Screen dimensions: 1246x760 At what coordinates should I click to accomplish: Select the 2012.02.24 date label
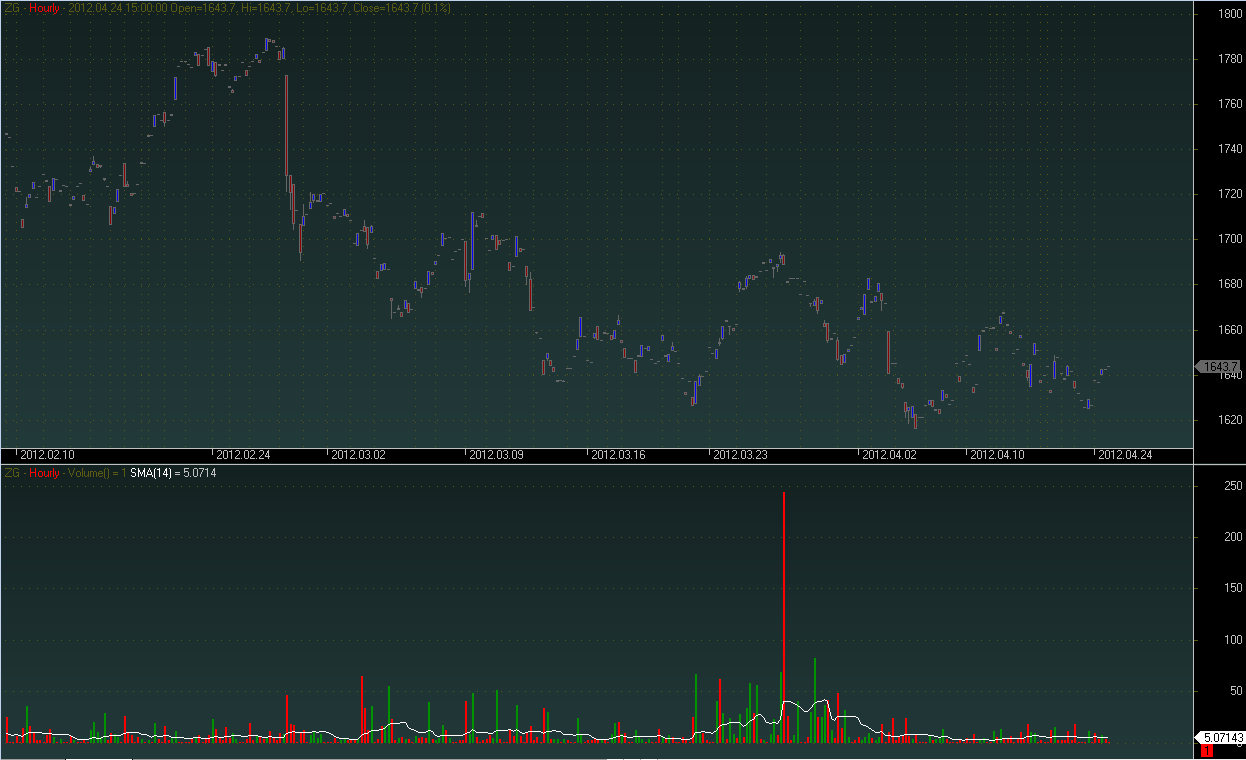tap(244, 455)
